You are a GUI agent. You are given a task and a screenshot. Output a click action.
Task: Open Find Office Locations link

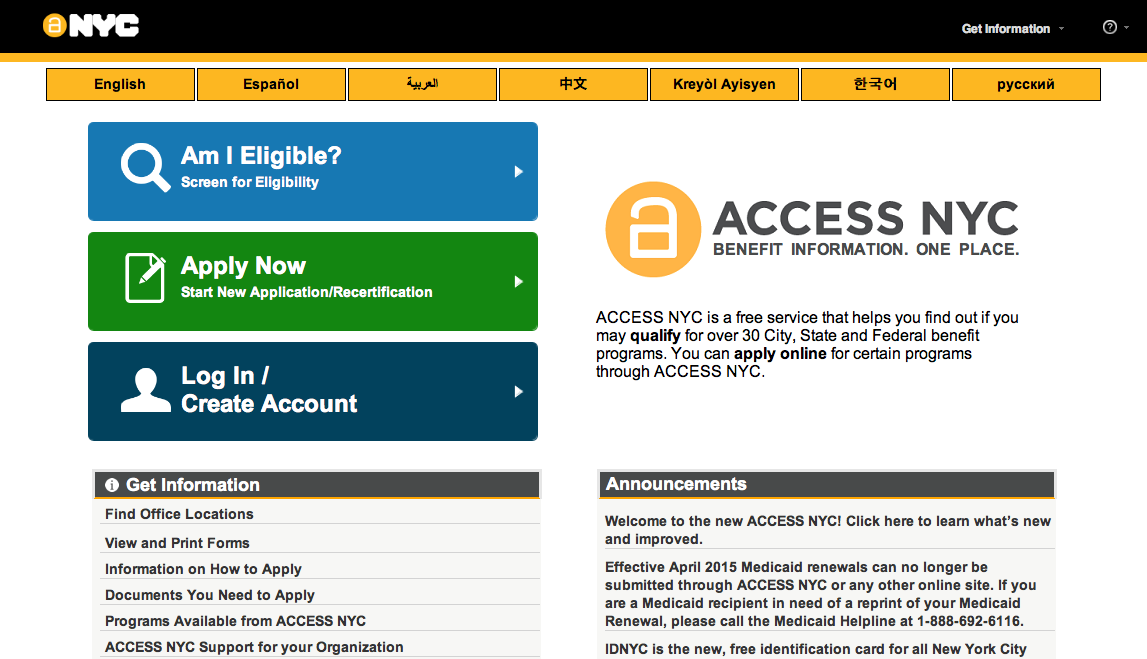click(179, 514)
